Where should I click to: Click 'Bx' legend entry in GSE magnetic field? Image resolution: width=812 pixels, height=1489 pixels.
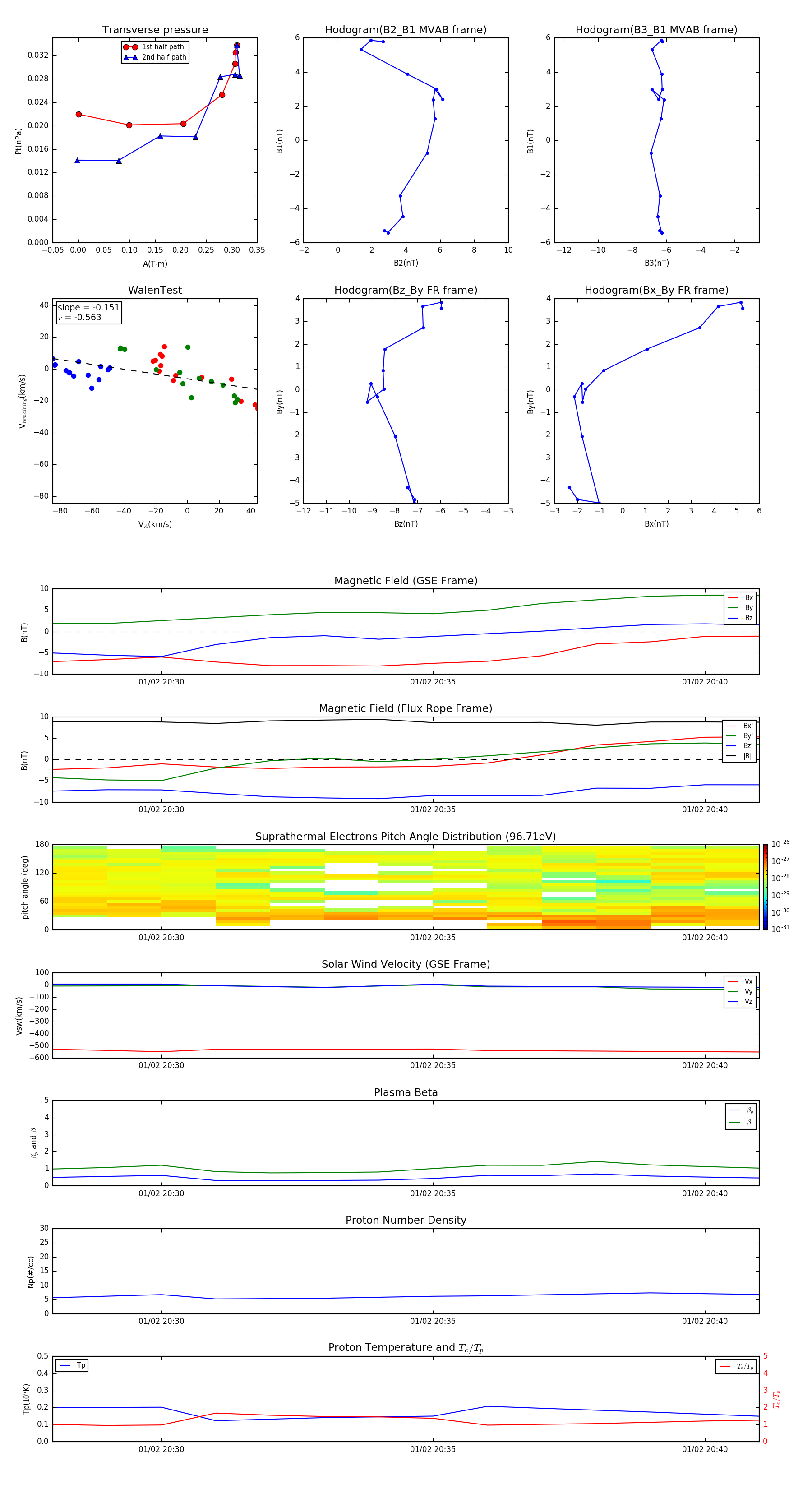tap(740, 598)
